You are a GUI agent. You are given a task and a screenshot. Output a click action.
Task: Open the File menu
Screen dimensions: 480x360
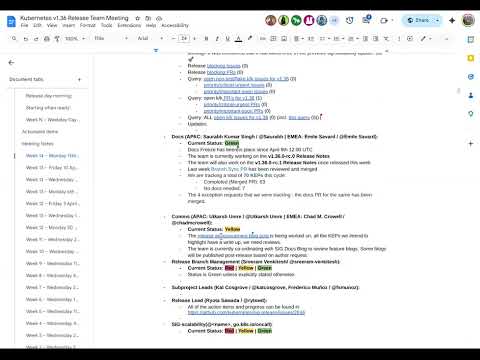coord(24,25)
